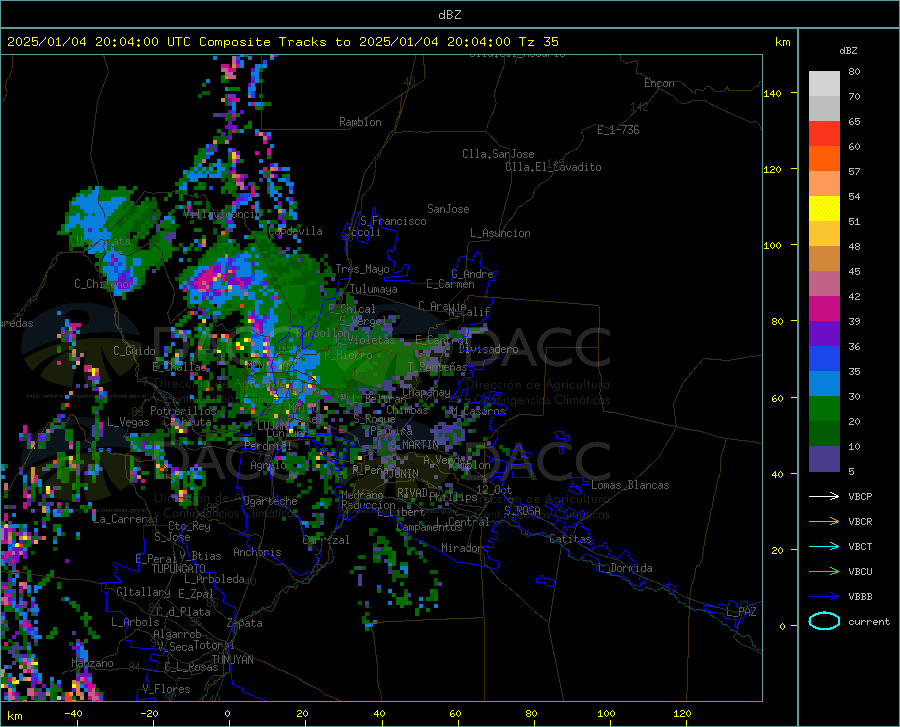900x727 pixels.
Task: Click the 'Potrerillos' place label
Action: [183, 411]
